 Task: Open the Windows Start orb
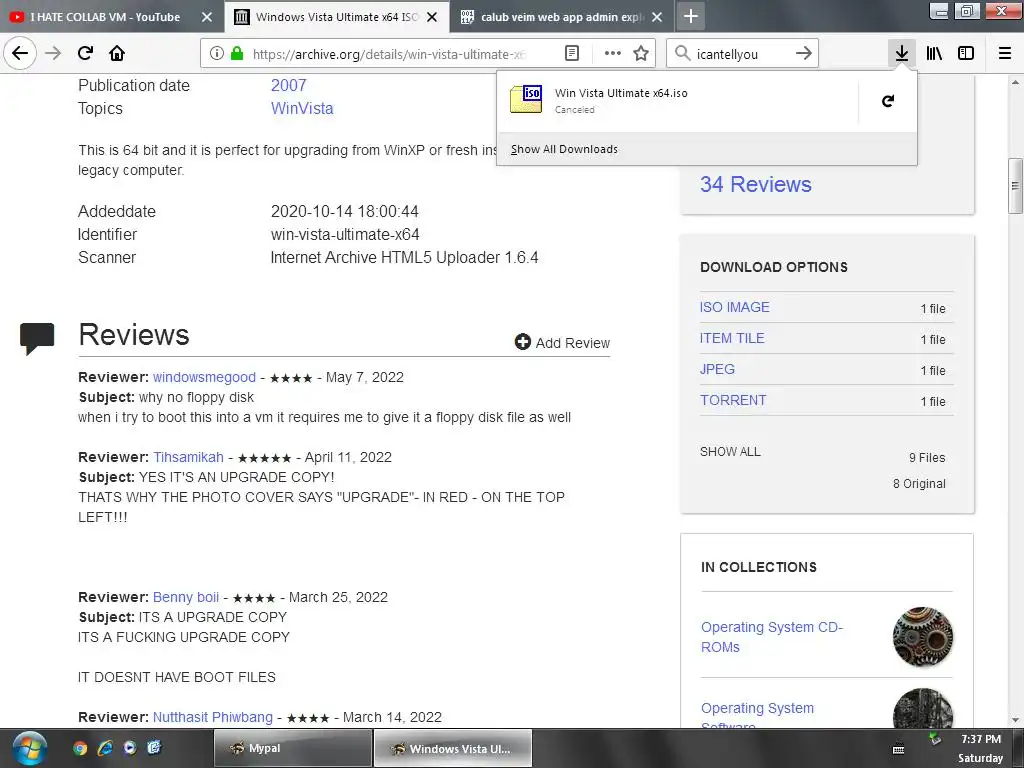pyautogui.click(x=29, y=748)
